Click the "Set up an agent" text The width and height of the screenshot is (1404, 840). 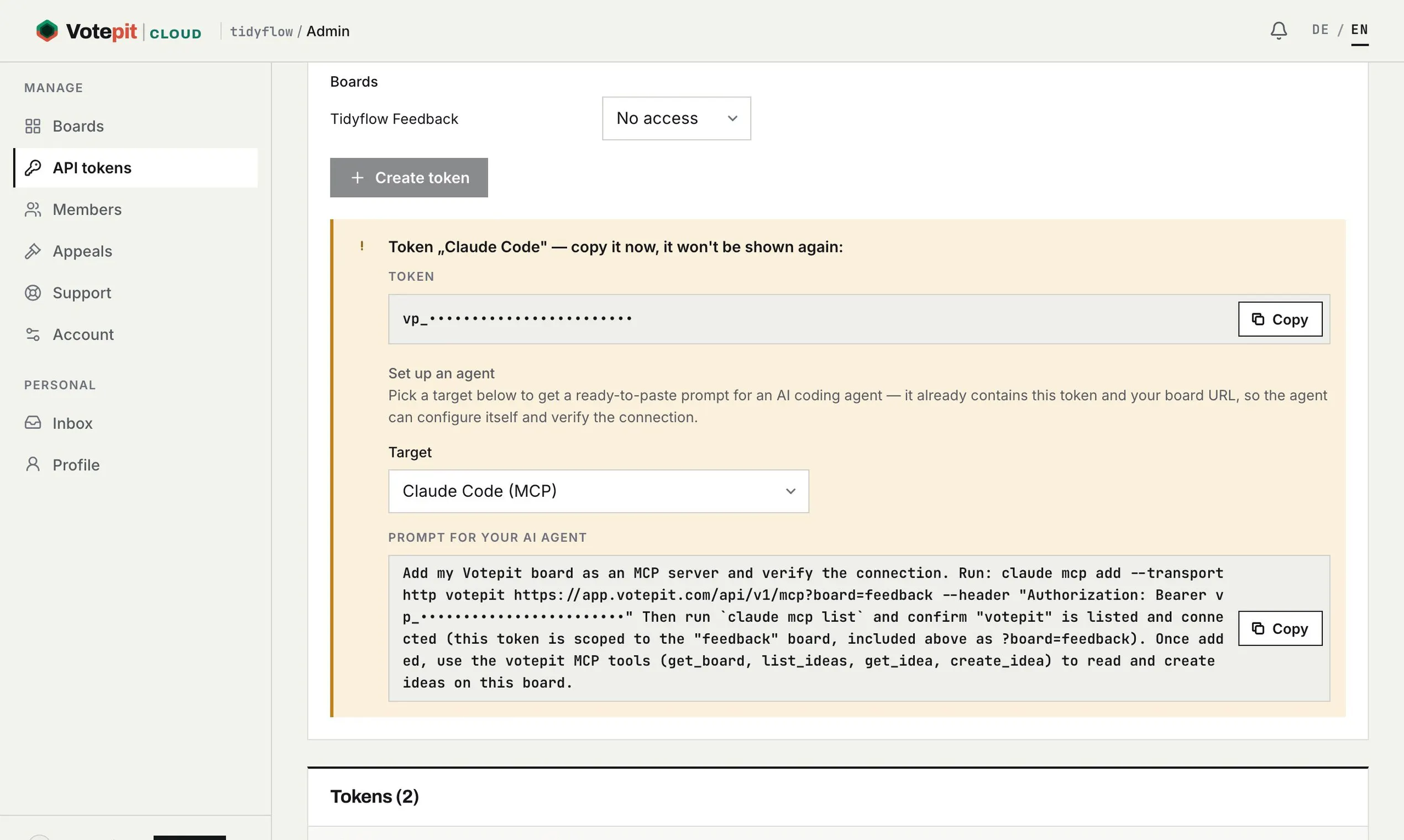pyautogui.click(x=441, y=374)
